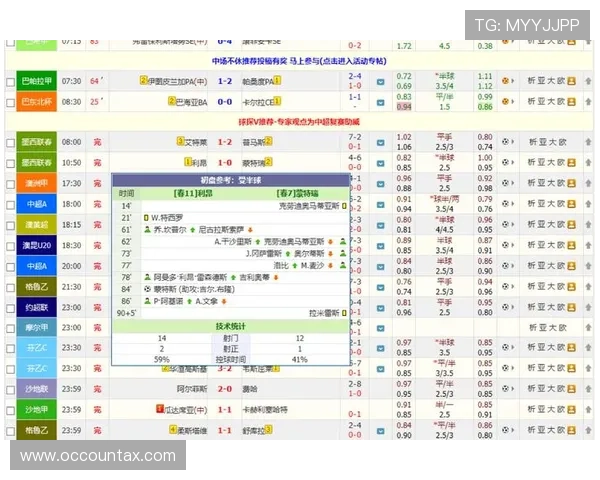The image size is (600, 480).
Task: Pin 澳洲甲 match with up-arrow icon
Action: [x=588, y=183]
